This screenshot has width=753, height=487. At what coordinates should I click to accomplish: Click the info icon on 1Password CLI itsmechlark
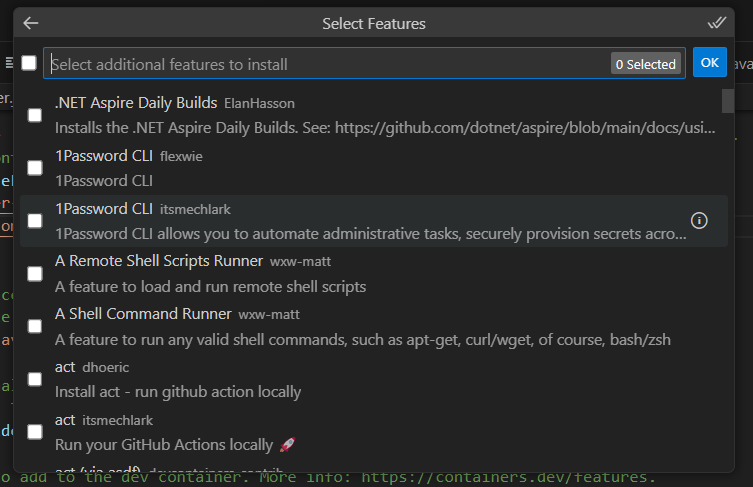pos(699,221)
